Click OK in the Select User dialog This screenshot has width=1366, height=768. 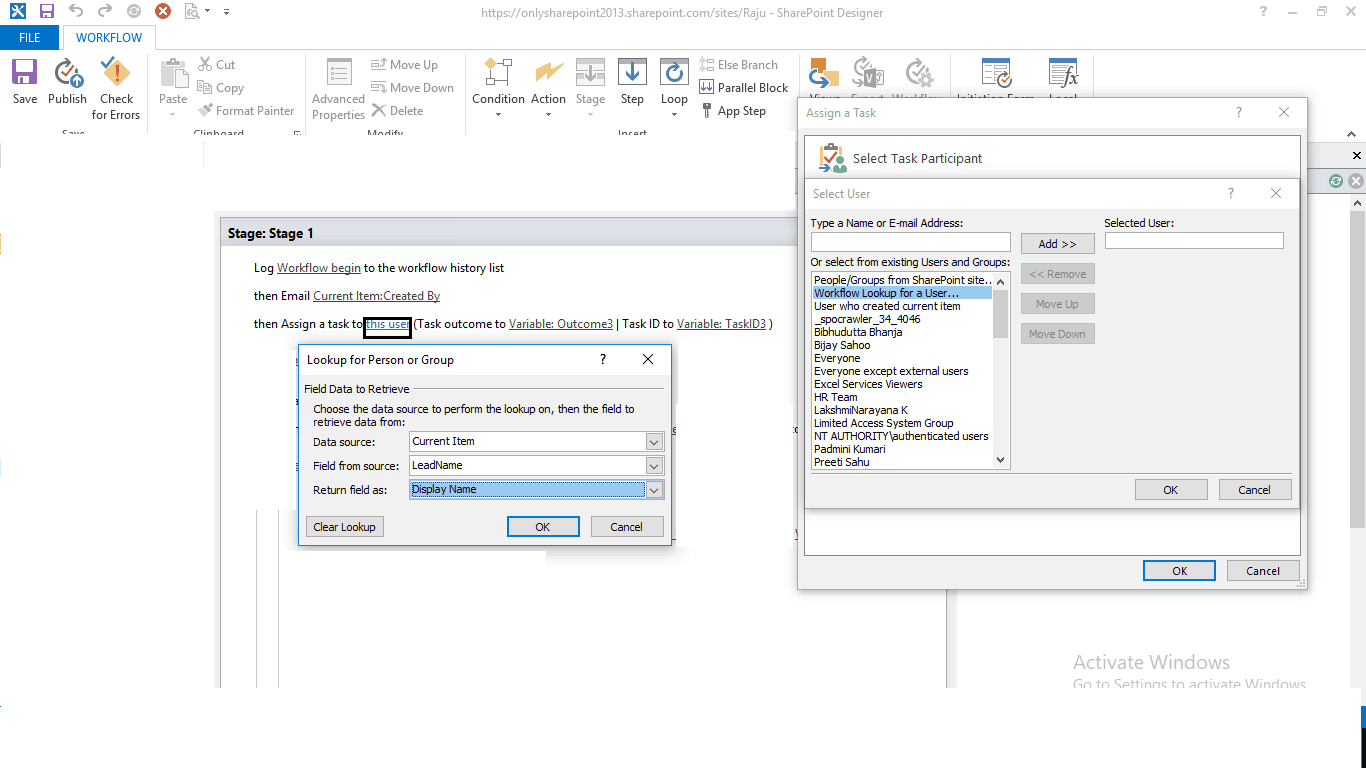point(1171,490)
